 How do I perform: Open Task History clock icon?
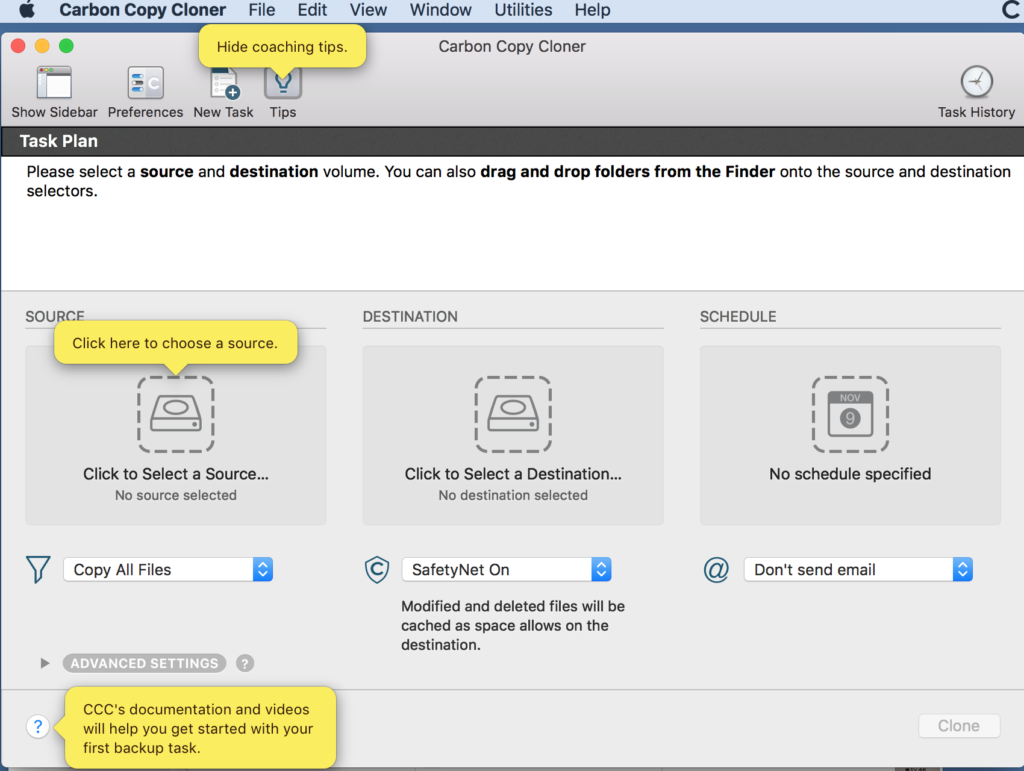[976, 83]
